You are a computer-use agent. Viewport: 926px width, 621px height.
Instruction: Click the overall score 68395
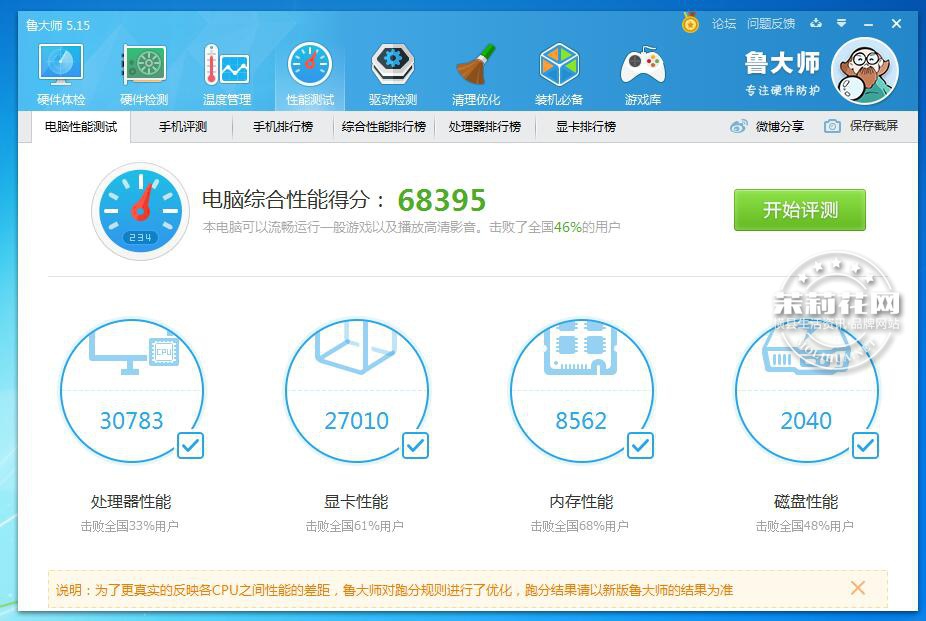pyautogui.click(x=442, y=200)
